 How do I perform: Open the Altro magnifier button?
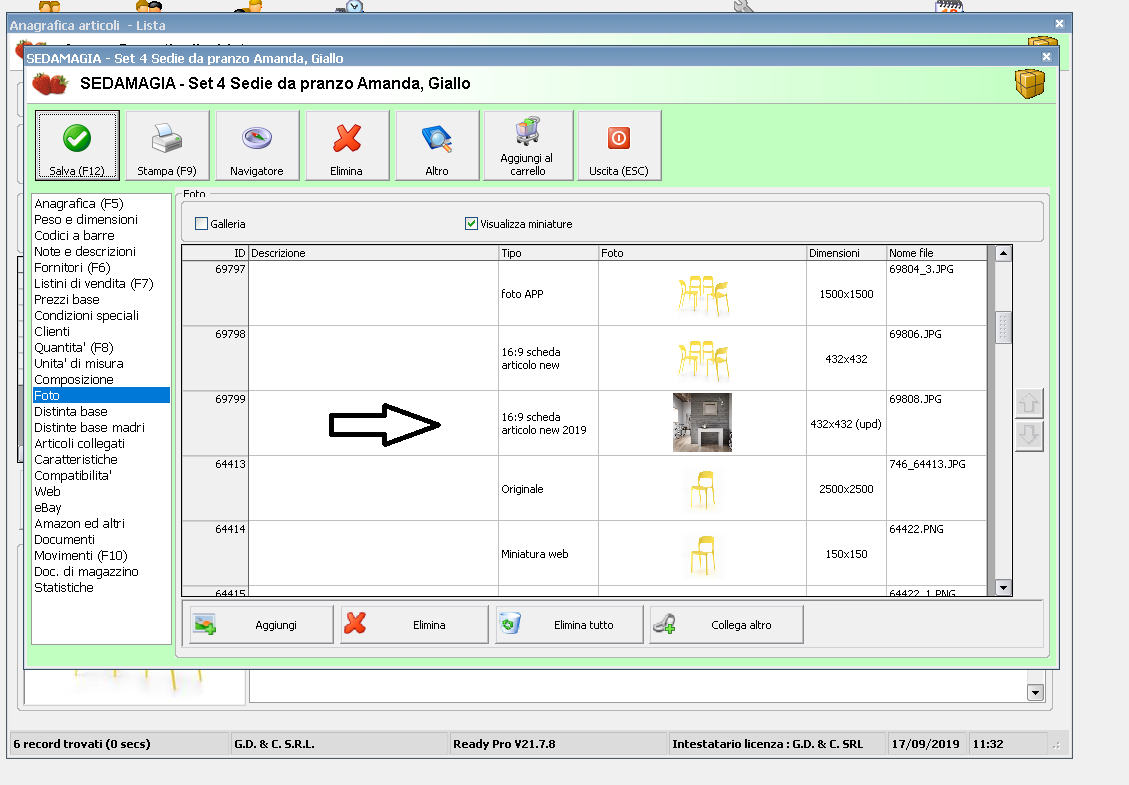tap(437, 145)
